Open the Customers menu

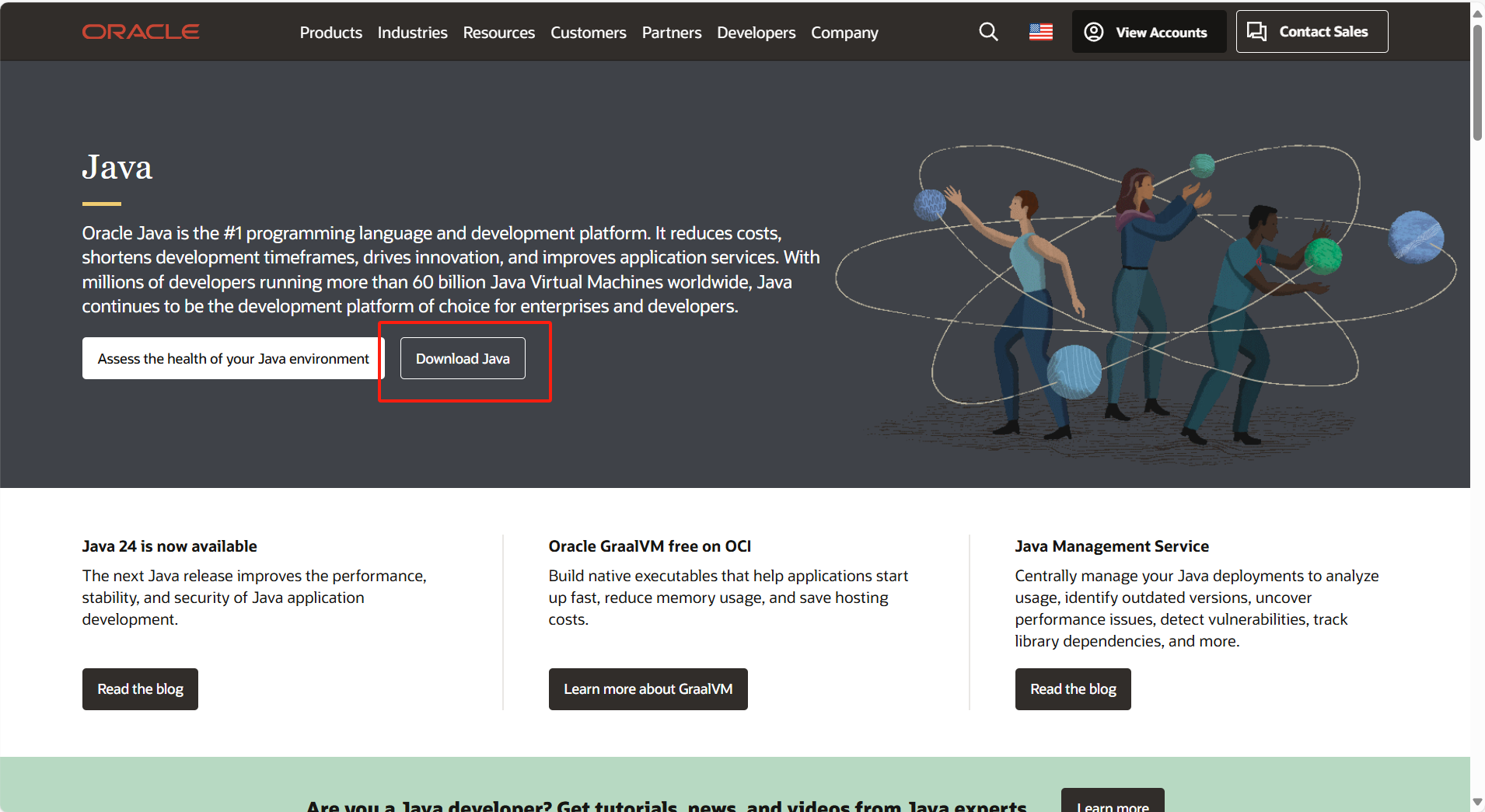(x=588, y=33)
